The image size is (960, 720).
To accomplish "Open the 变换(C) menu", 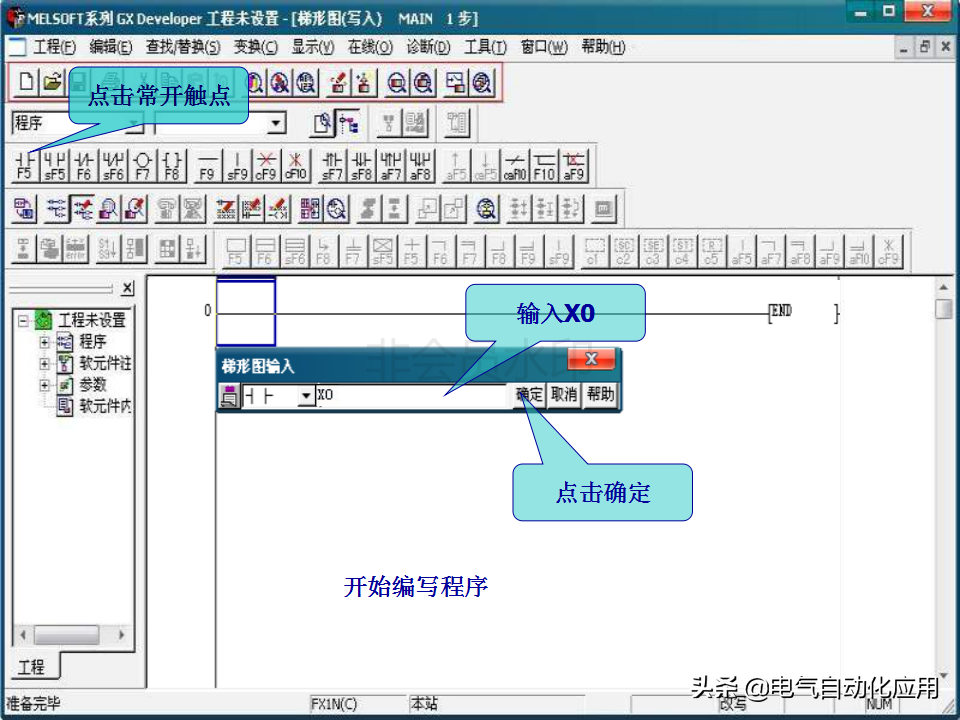I will (255, 47).
